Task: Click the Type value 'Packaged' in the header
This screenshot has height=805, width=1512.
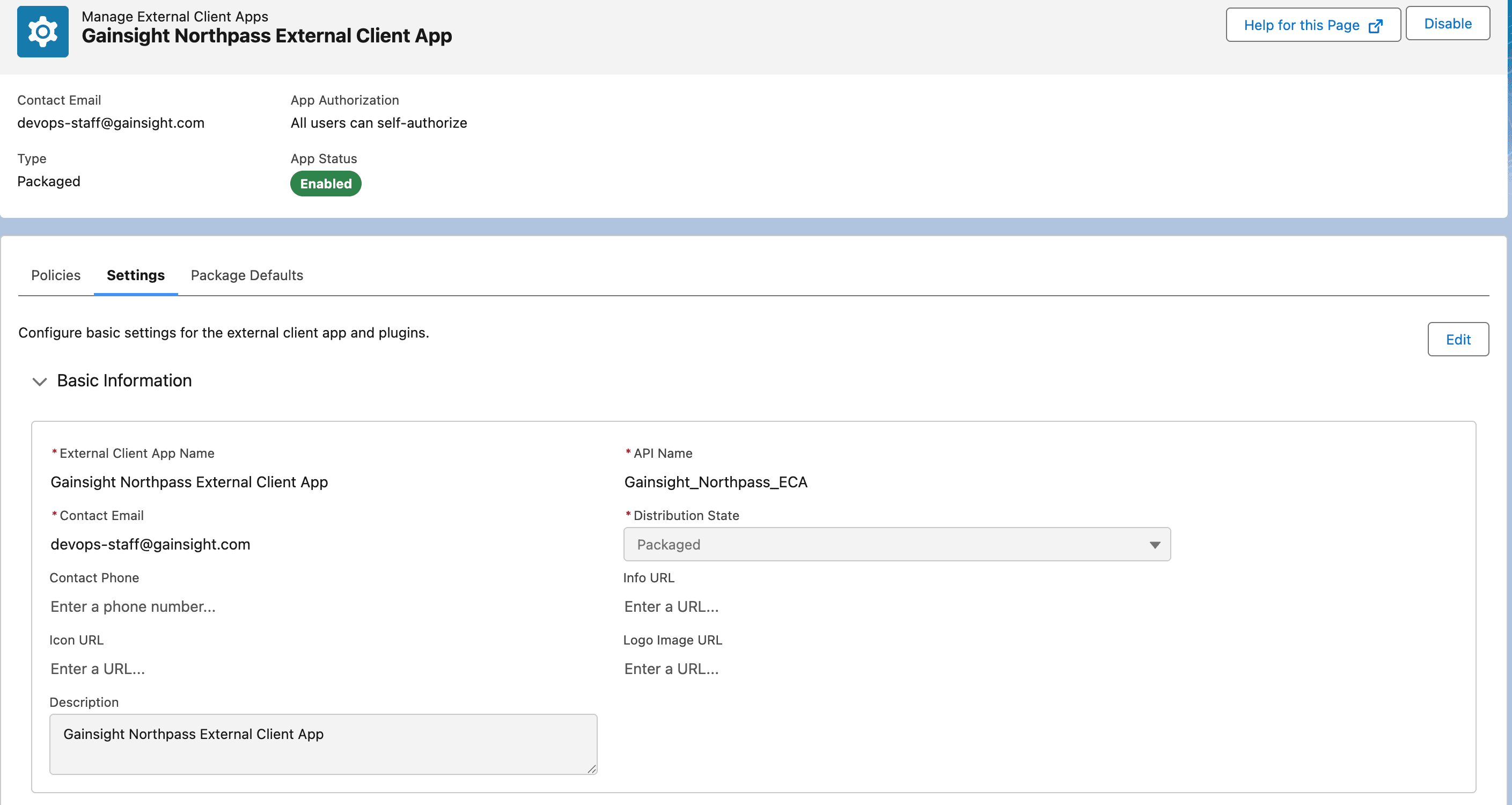Action: (49, 181)
